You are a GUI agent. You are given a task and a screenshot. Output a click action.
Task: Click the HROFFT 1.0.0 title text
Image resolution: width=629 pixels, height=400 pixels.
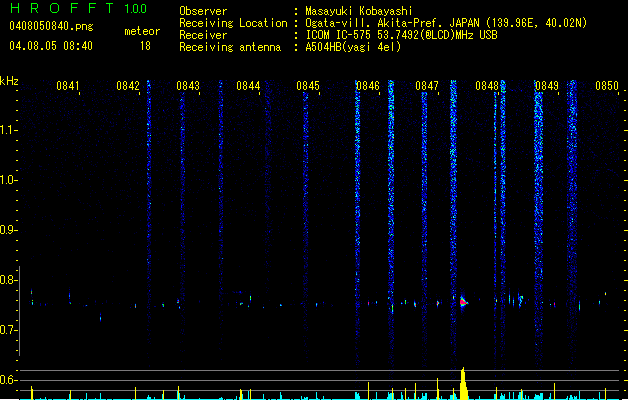79,8
